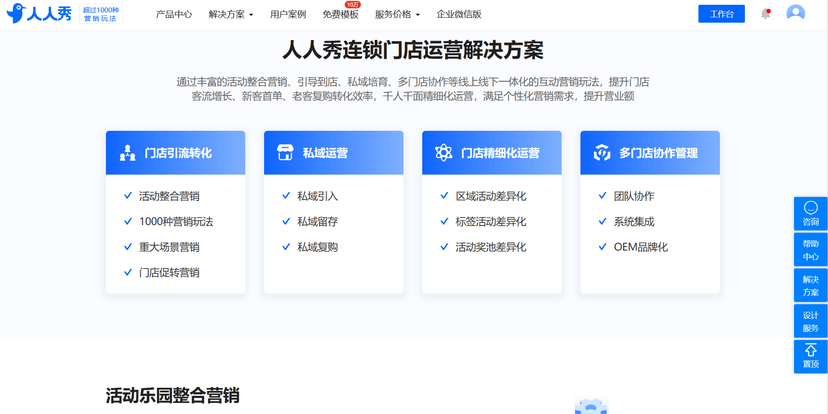828x414 pixels.
Task: Click the 门店精细化运营 atom icon
Action: click(x=444, y=153)
